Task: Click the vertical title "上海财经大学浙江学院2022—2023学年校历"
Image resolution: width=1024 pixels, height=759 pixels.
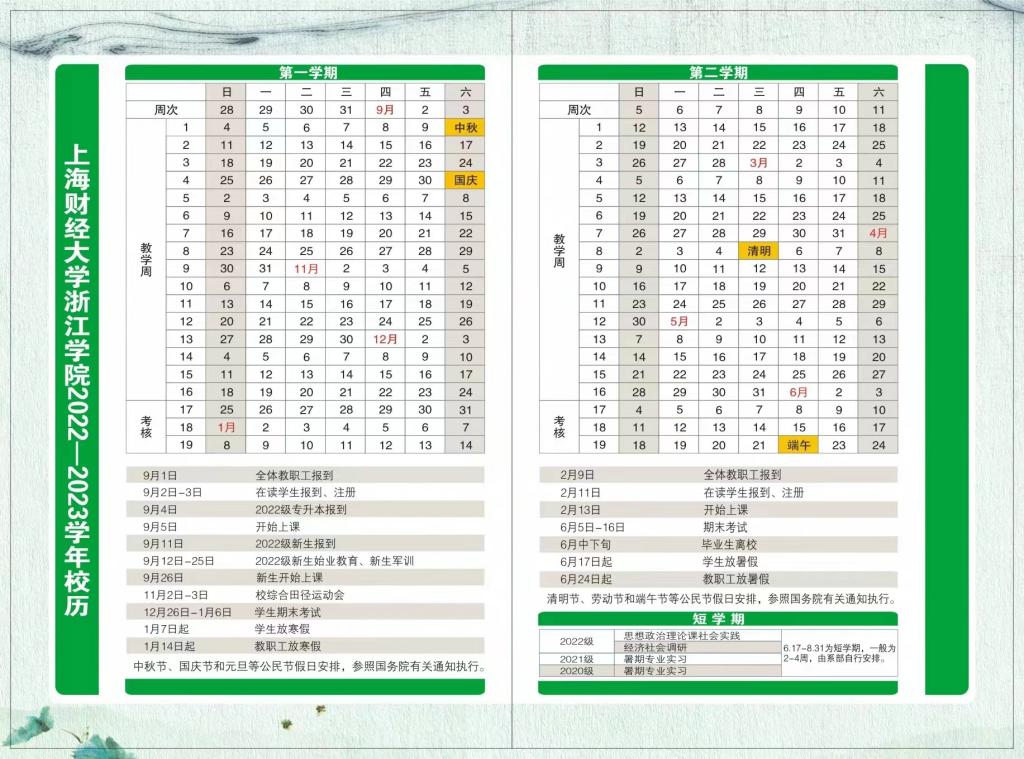Action: [77, 380]
